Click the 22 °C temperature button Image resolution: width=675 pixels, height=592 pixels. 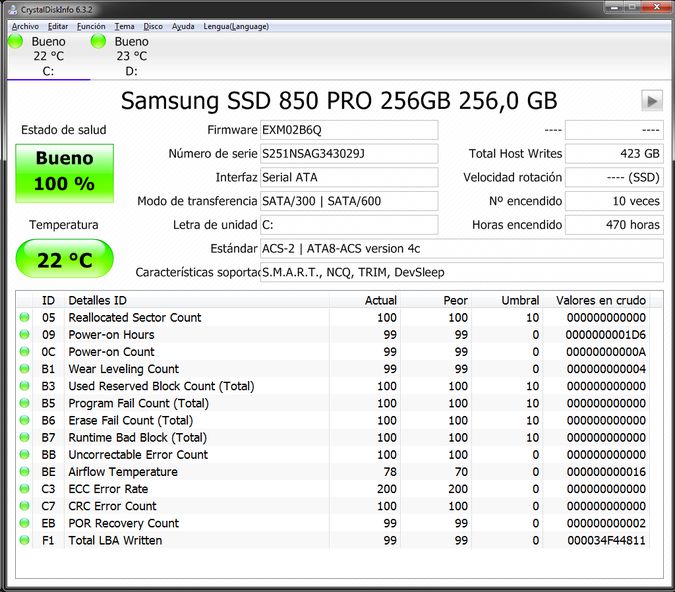coord(65,259)
